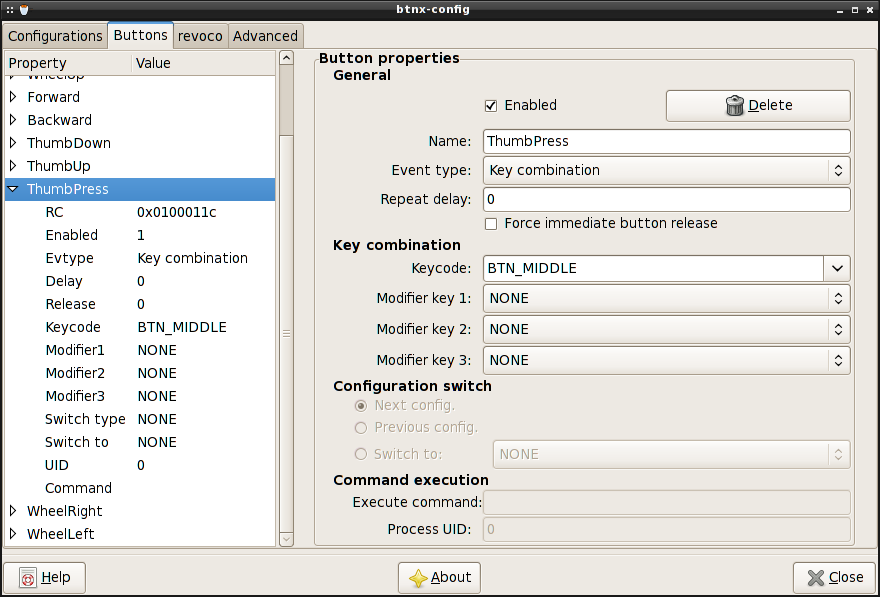The width and height of the screenshot is (880, 597).
Task: Open the Modifier key 1 dropdown
Action: click(667, 298)
